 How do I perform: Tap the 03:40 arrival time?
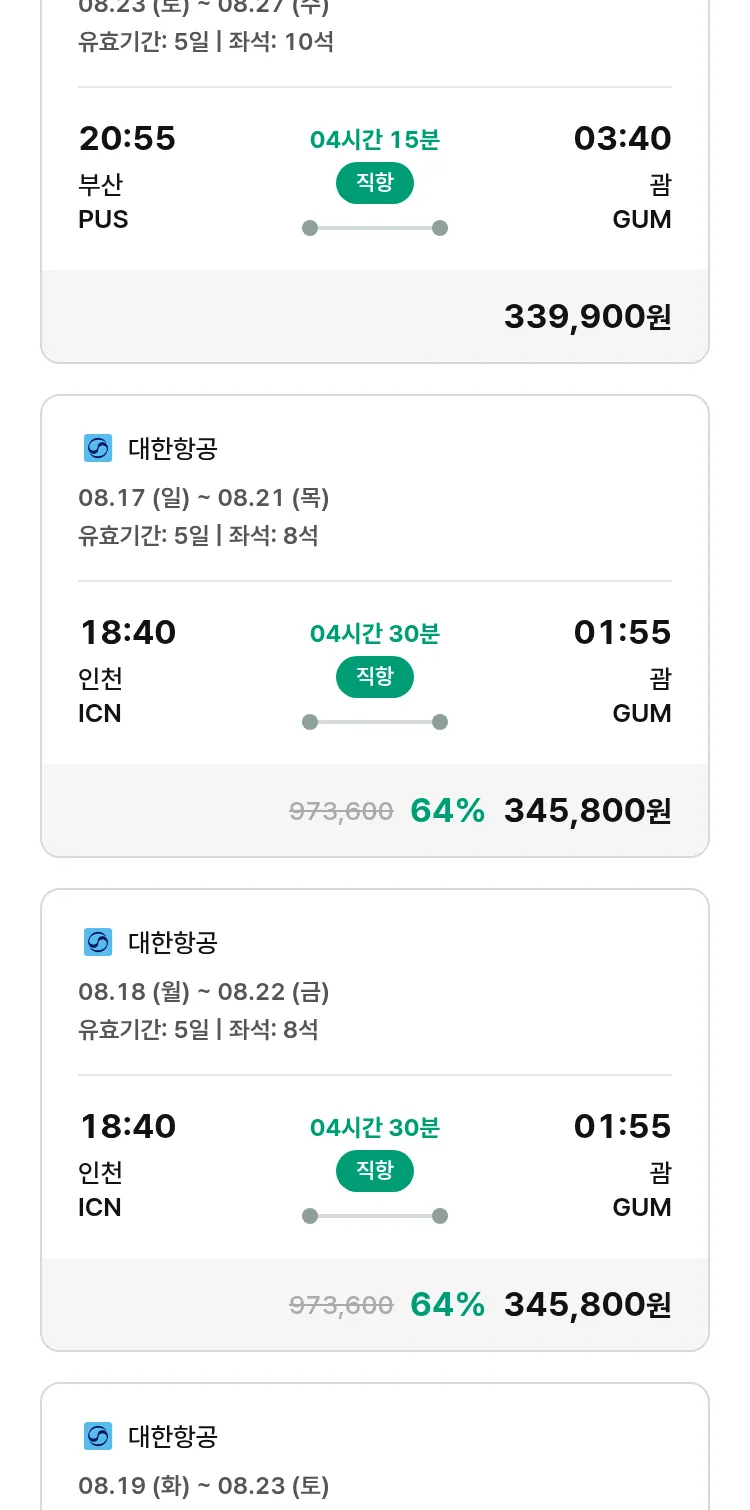(x=622, y=138)
